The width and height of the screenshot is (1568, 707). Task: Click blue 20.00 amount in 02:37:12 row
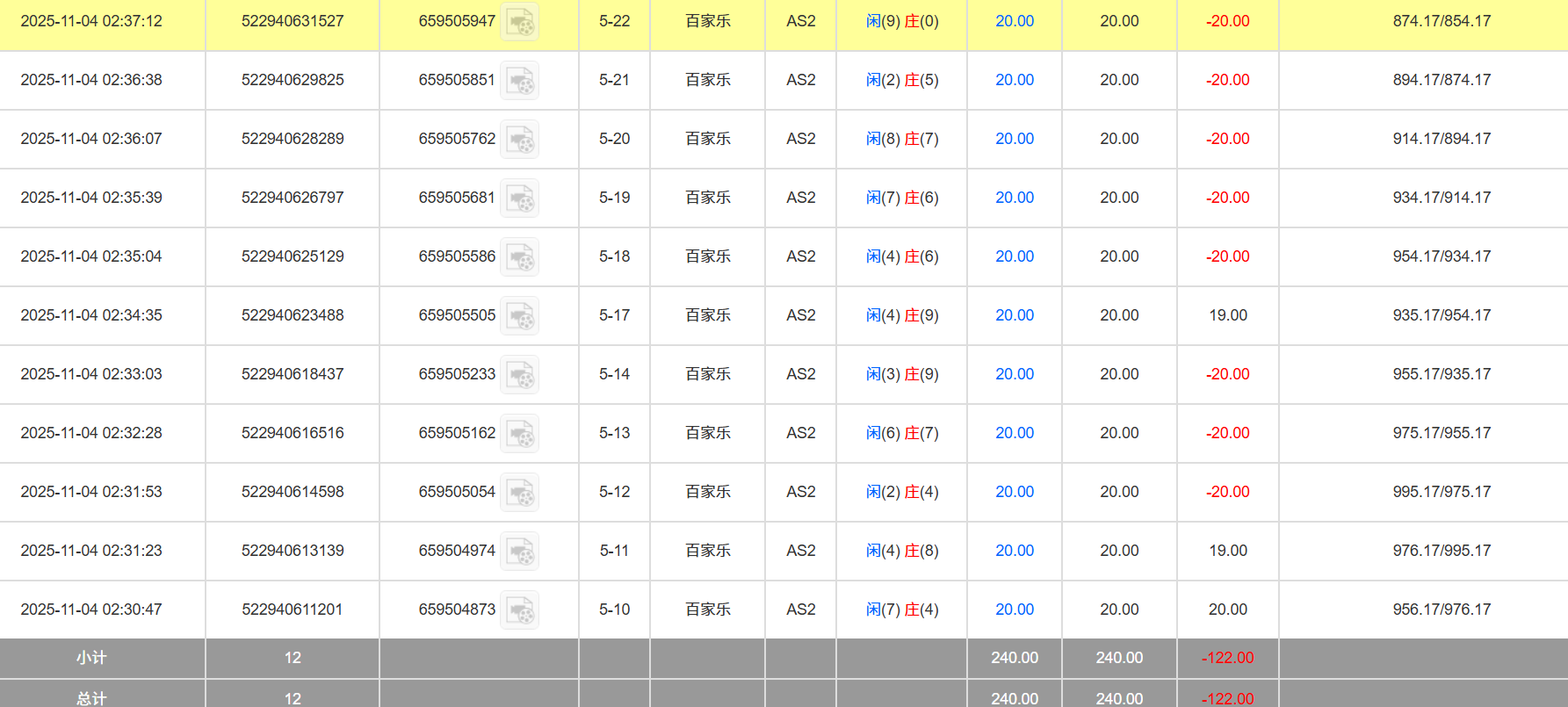click(x=1014, y=21)
